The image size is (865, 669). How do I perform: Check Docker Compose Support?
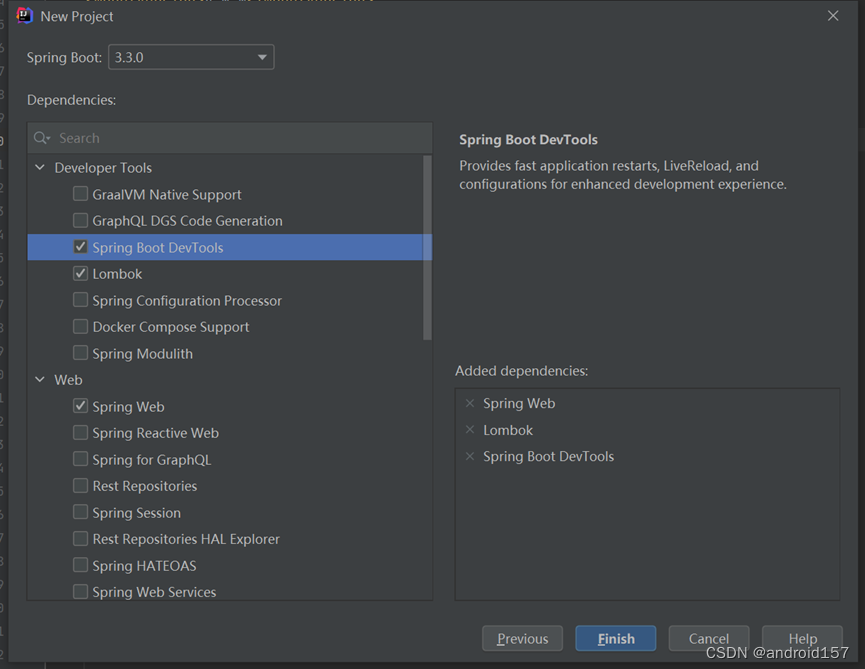click(81, 326)
